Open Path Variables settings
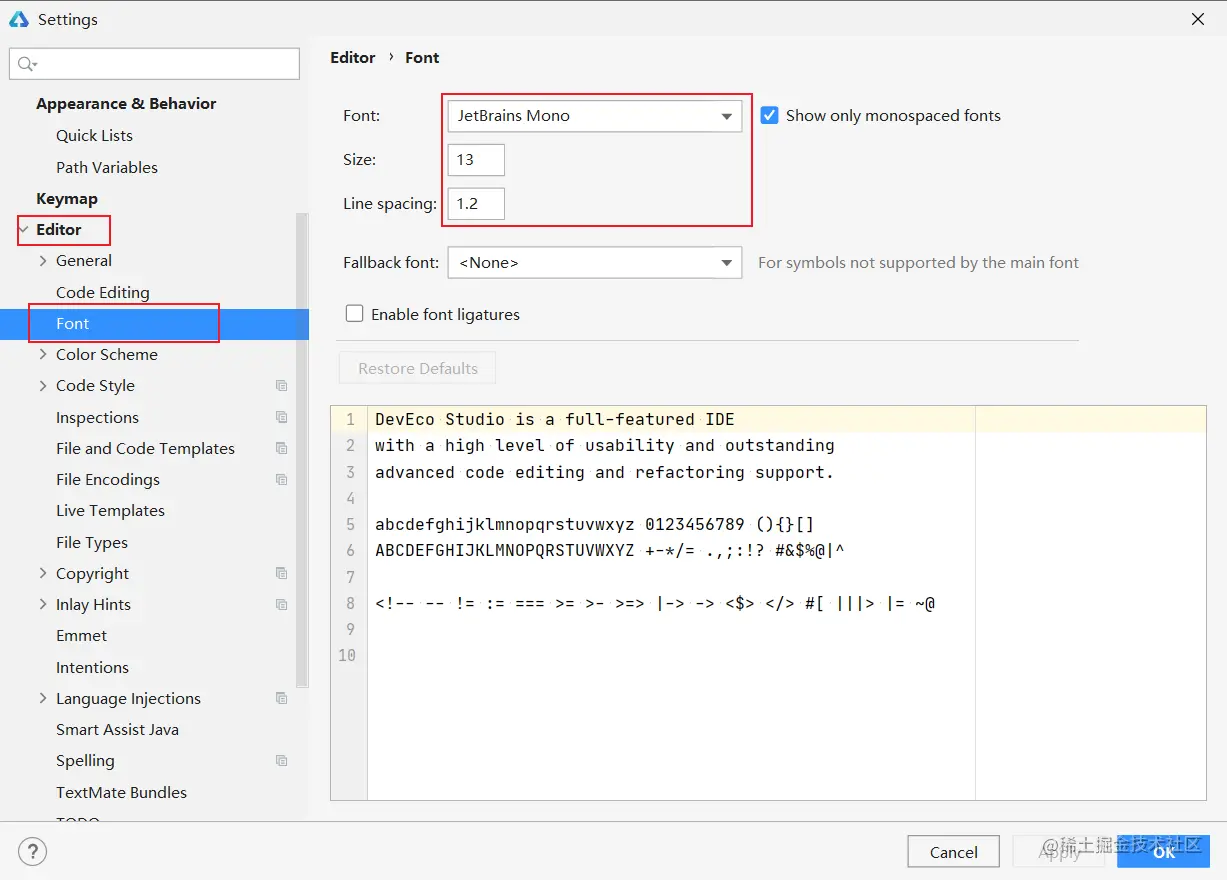This screenshot has height=880, width=1227. (x=107, y=167)
